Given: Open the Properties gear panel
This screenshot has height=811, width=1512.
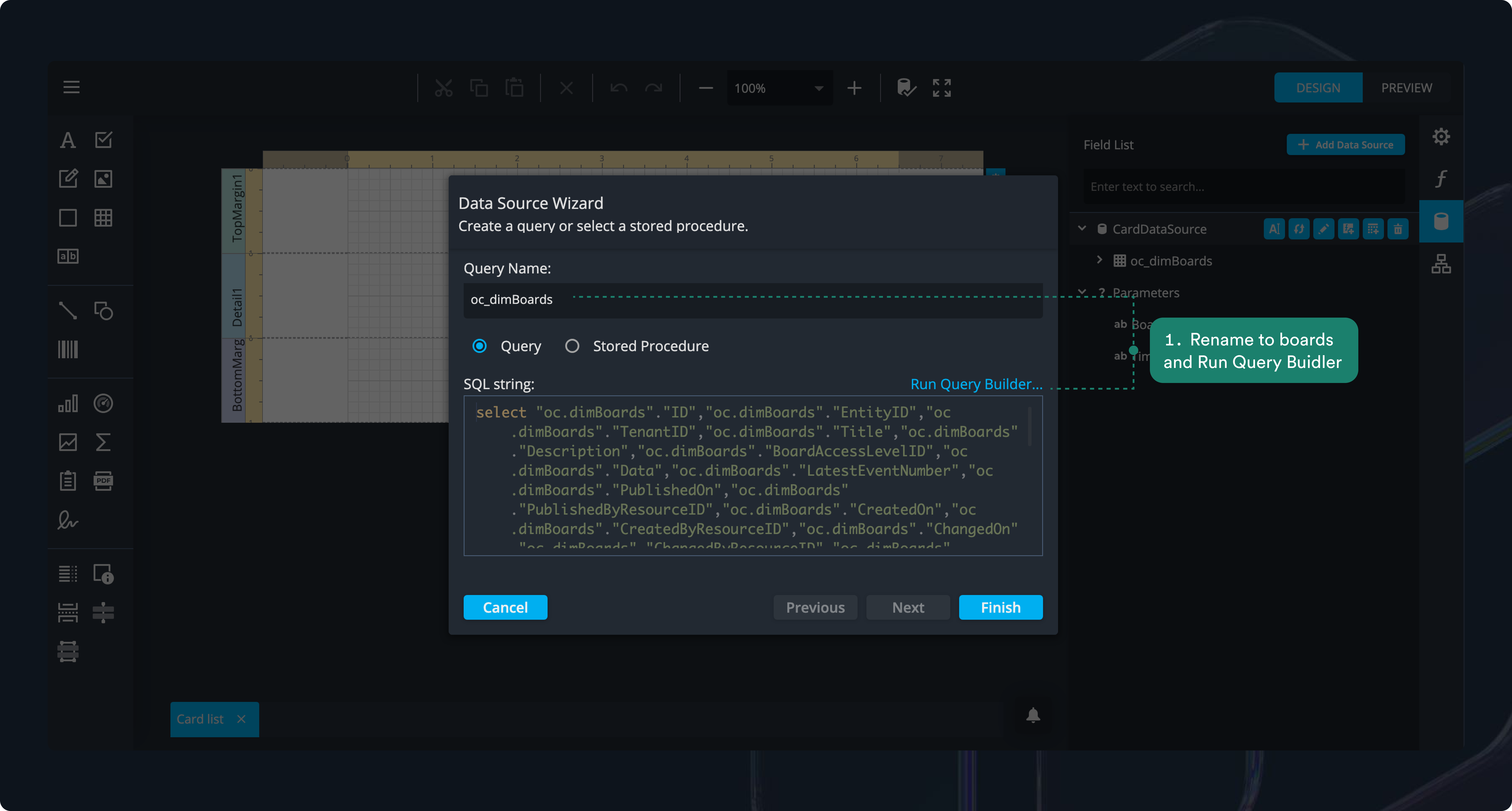Looking at the screenshot, I should 1441,137.
